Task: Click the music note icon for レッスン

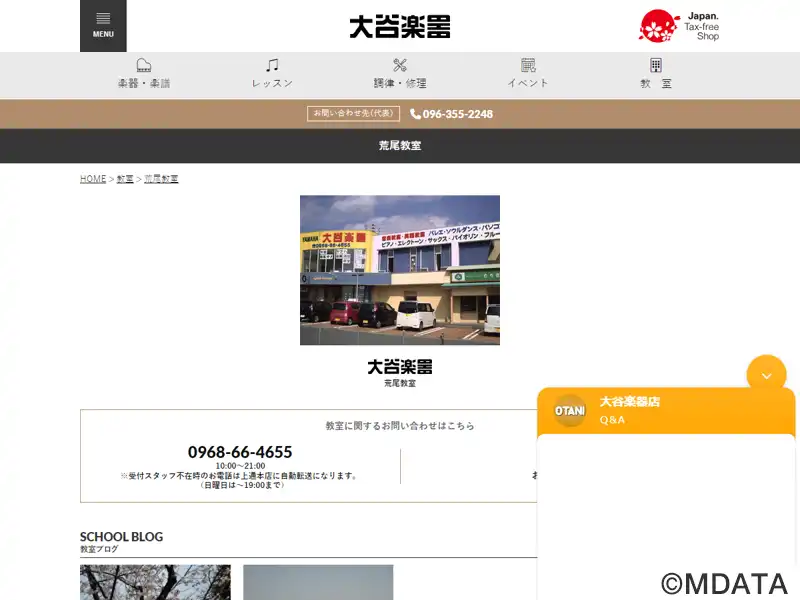Action: (x=272, y=65)
